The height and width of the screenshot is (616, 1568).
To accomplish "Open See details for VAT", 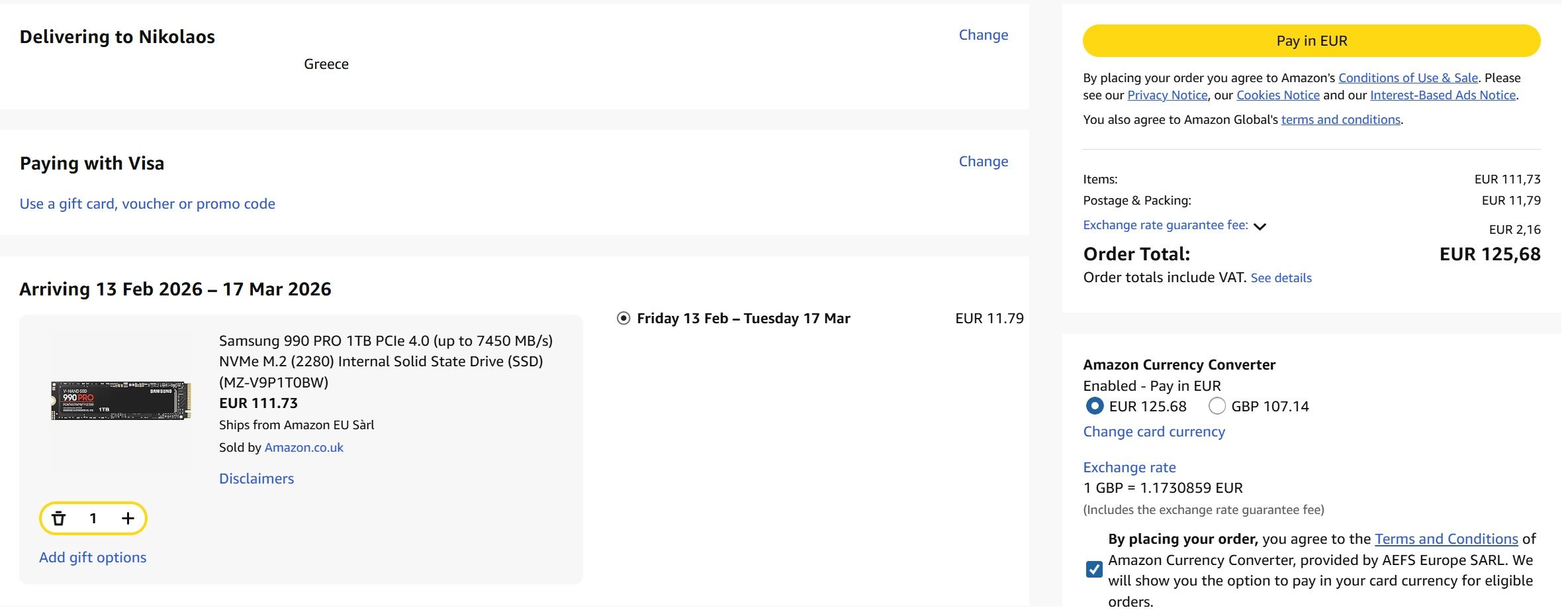I will pyautogui.click(x=1281, y=278).
